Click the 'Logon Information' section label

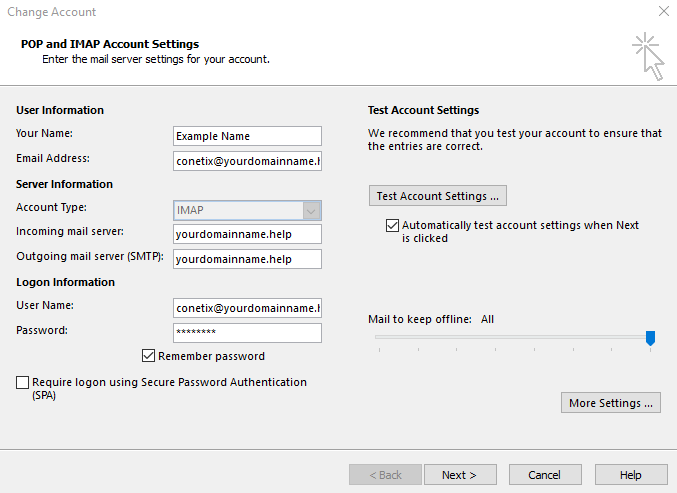66,282
